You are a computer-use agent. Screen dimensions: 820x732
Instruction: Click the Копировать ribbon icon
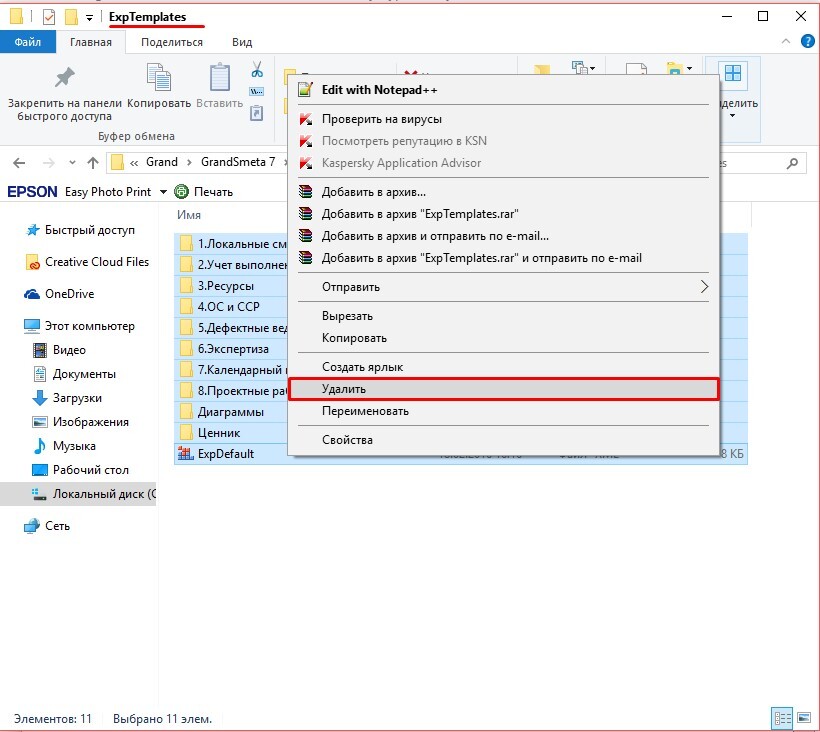(x=158, y=77)
